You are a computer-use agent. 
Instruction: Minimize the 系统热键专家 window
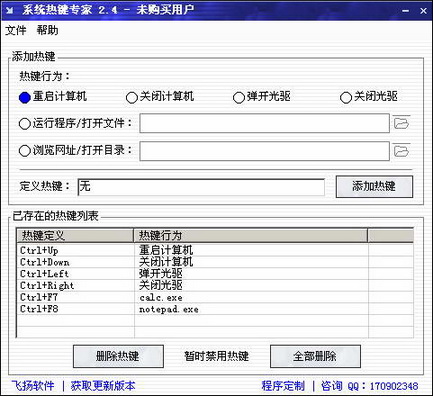coord(406,11)
